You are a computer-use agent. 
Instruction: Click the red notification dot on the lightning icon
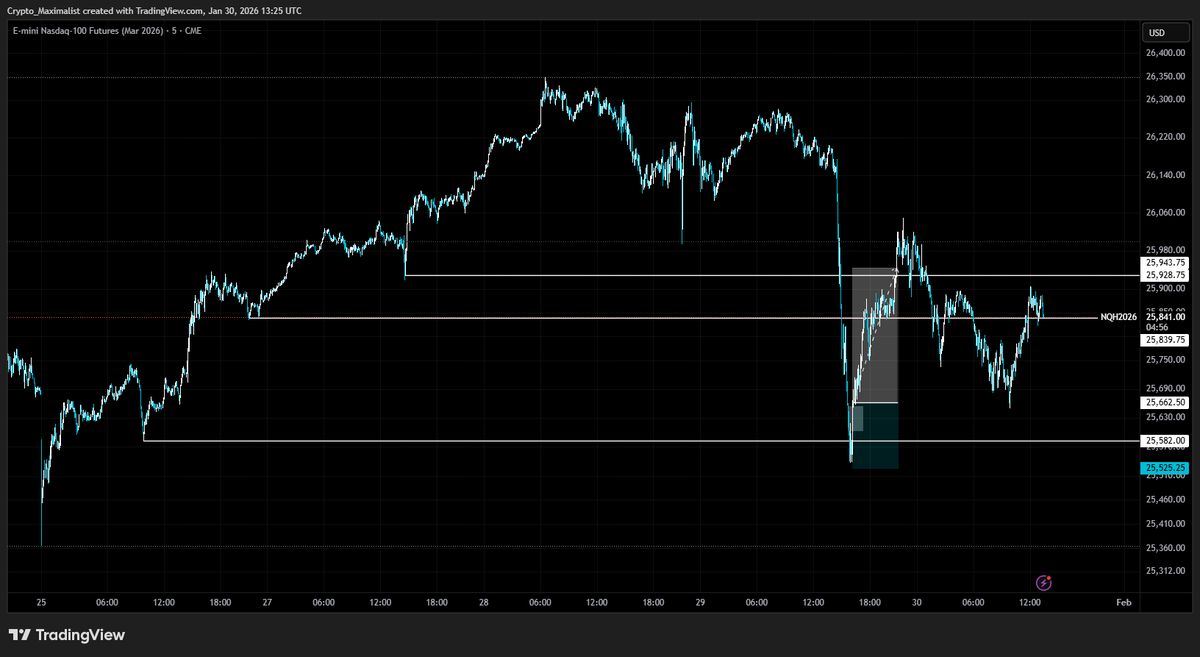(x=1049, y=578)
